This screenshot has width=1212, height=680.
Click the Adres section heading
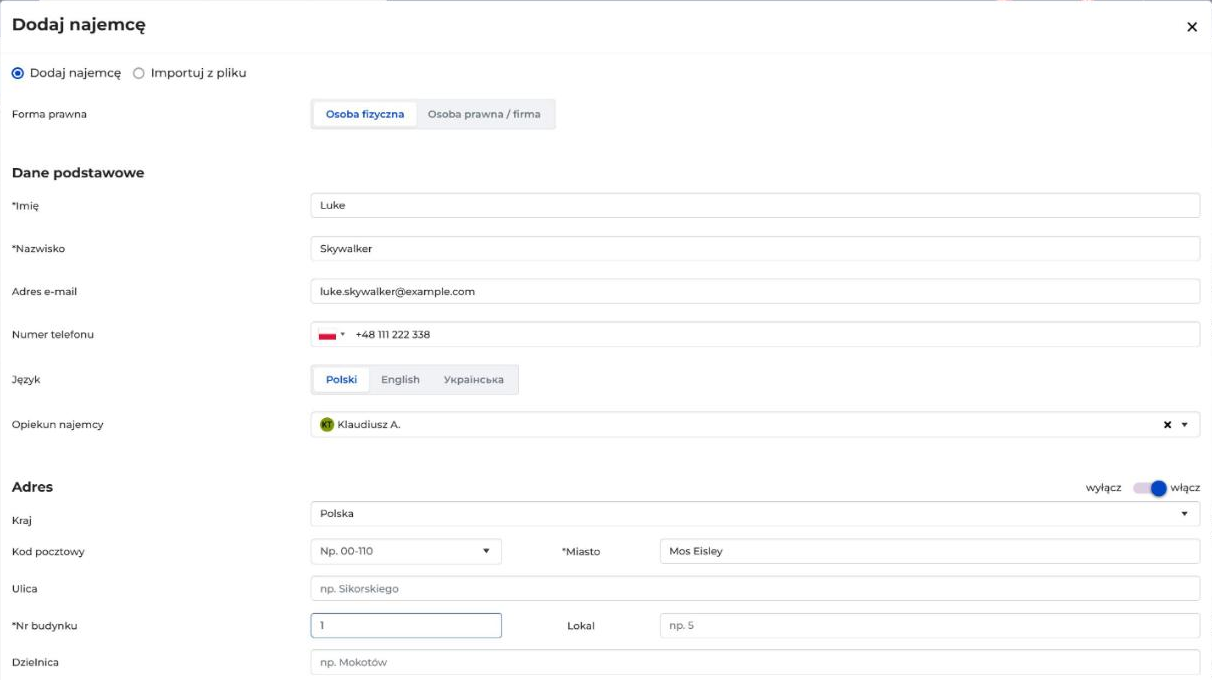coord(32,487)
